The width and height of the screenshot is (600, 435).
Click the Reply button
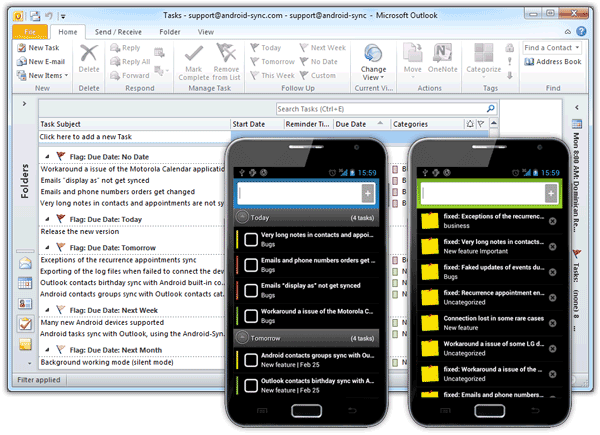(126, 48)
